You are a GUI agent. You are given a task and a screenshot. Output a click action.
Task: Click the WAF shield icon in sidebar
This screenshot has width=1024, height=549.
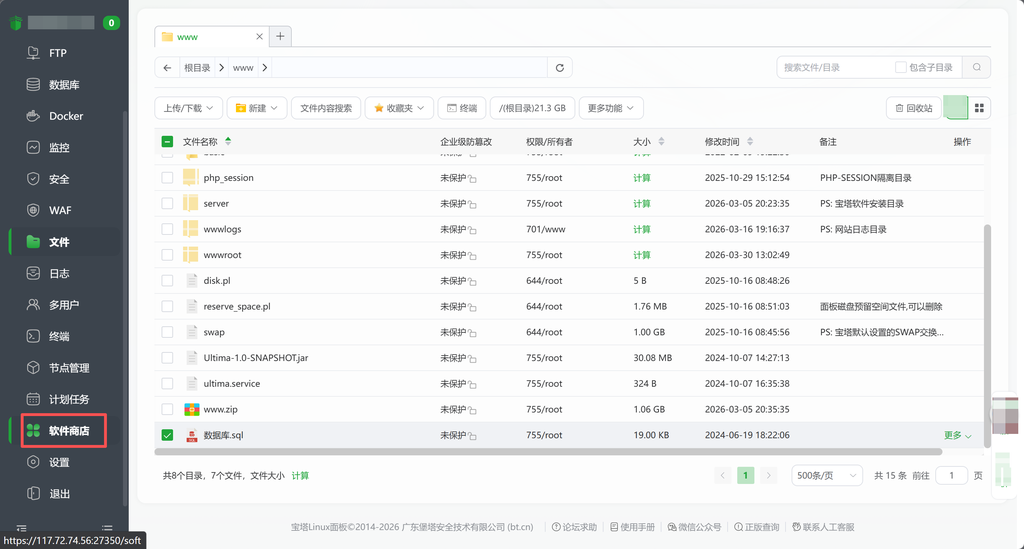[x=33, y=210]
